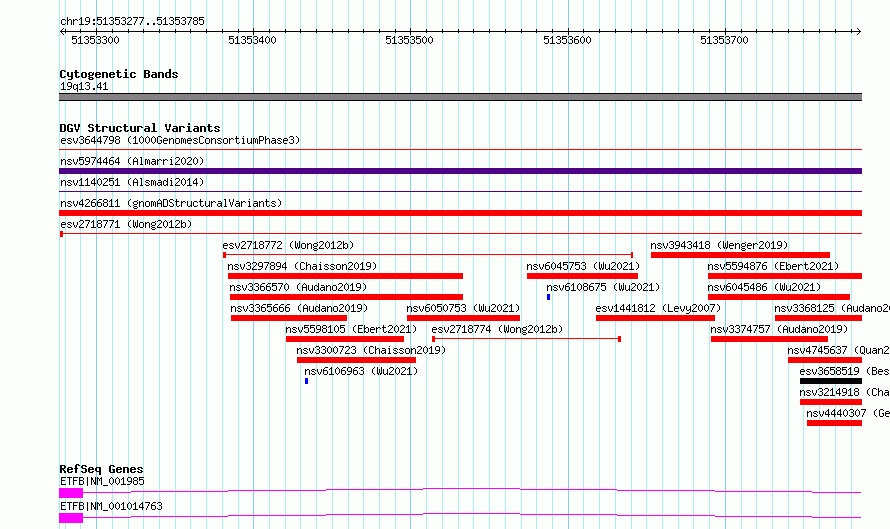
Task: Click the esv1441812 Levy2007 red bar
Action: [656, 318]
